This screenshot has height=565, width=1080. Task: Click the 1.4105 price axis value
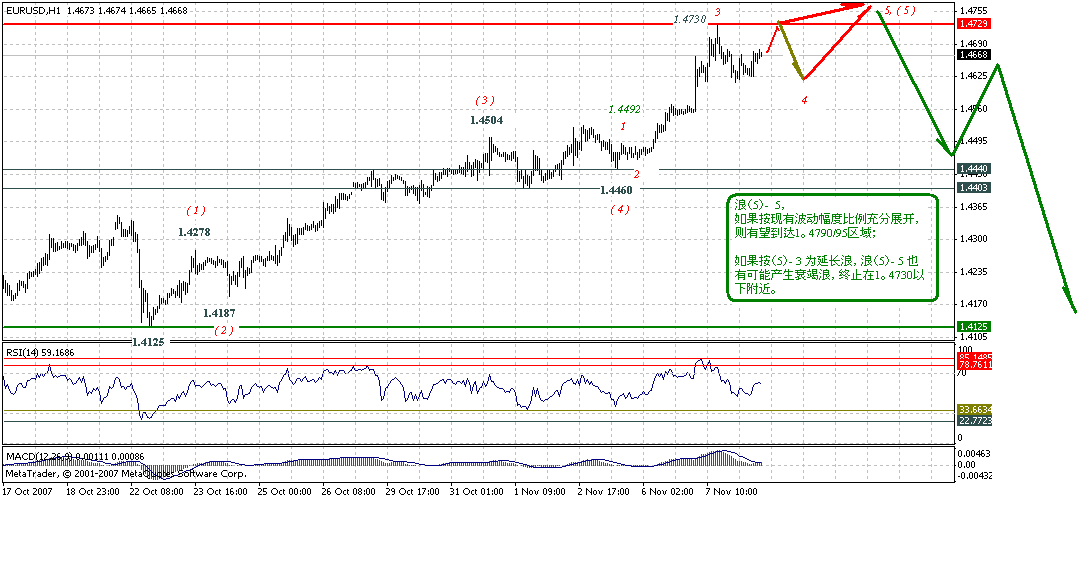coord(974,337)
